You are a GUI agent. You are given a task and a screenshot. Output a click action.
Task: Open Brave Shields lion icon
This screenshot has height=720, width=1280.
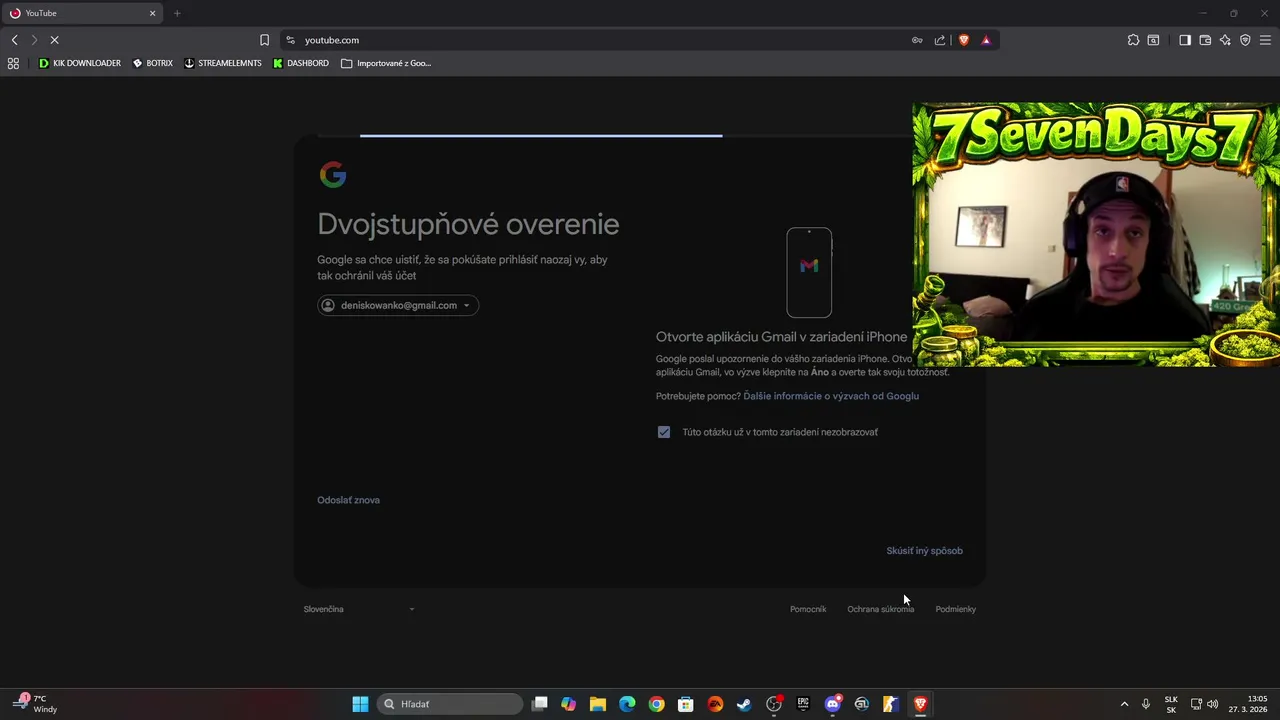[964, 40]
